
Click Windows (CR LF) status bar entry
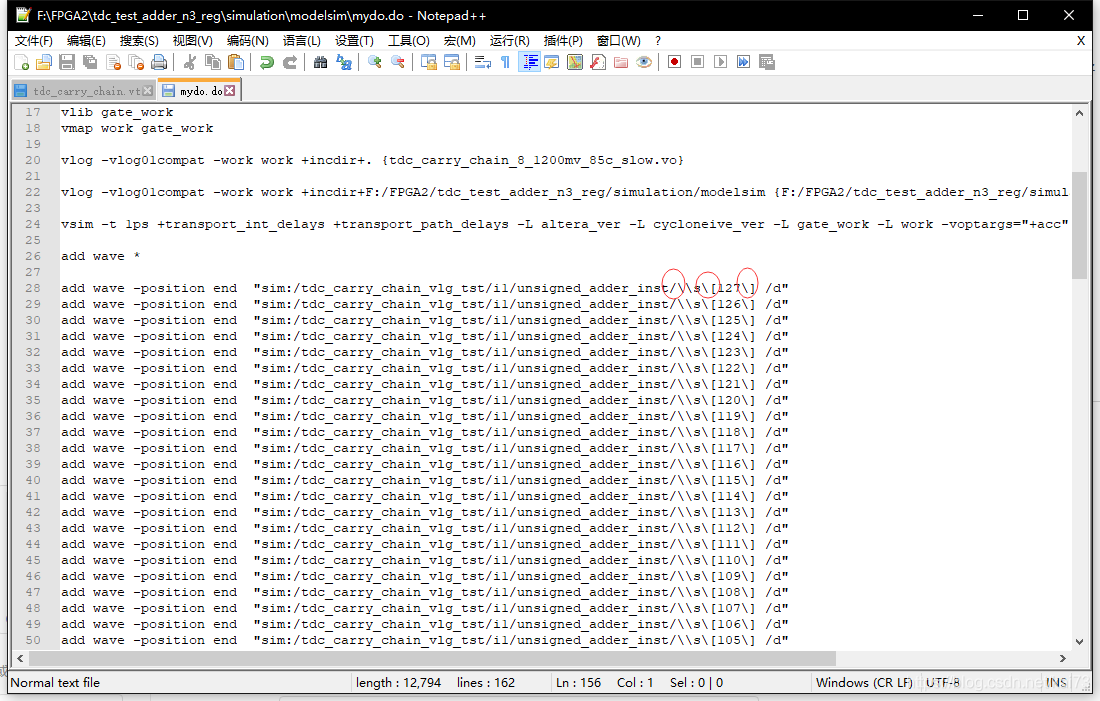coord(864,683)
